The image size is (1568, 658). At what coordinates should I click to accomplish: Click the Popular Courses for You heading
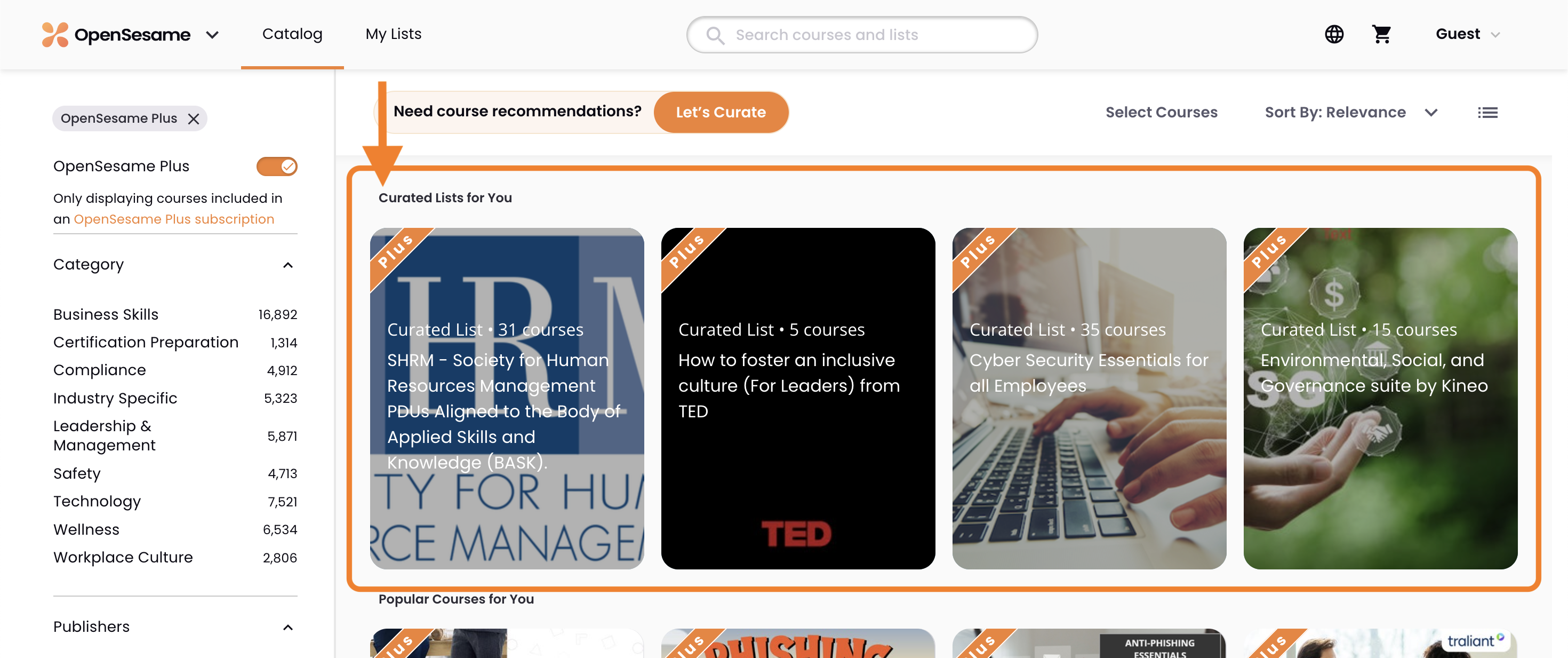pos(456,599)
